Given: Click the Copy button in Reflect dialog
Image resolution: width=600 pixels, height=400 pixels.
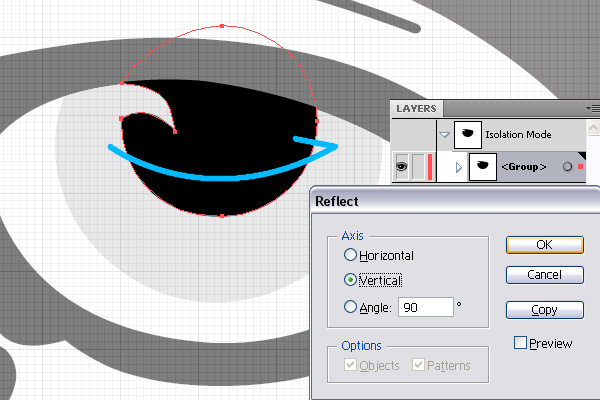Looking at the screenshot, I should tap(545, 310).
